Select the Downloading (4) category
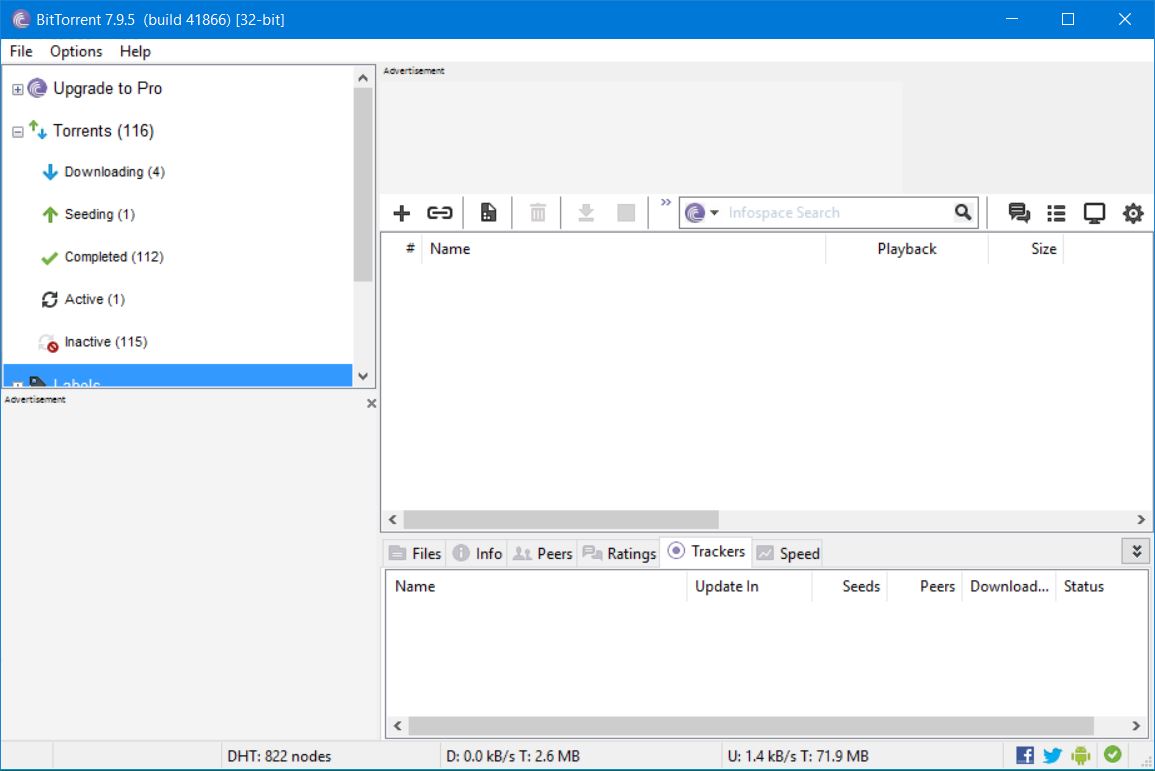Screen dimensions: 1155x771 coord(114,172)
